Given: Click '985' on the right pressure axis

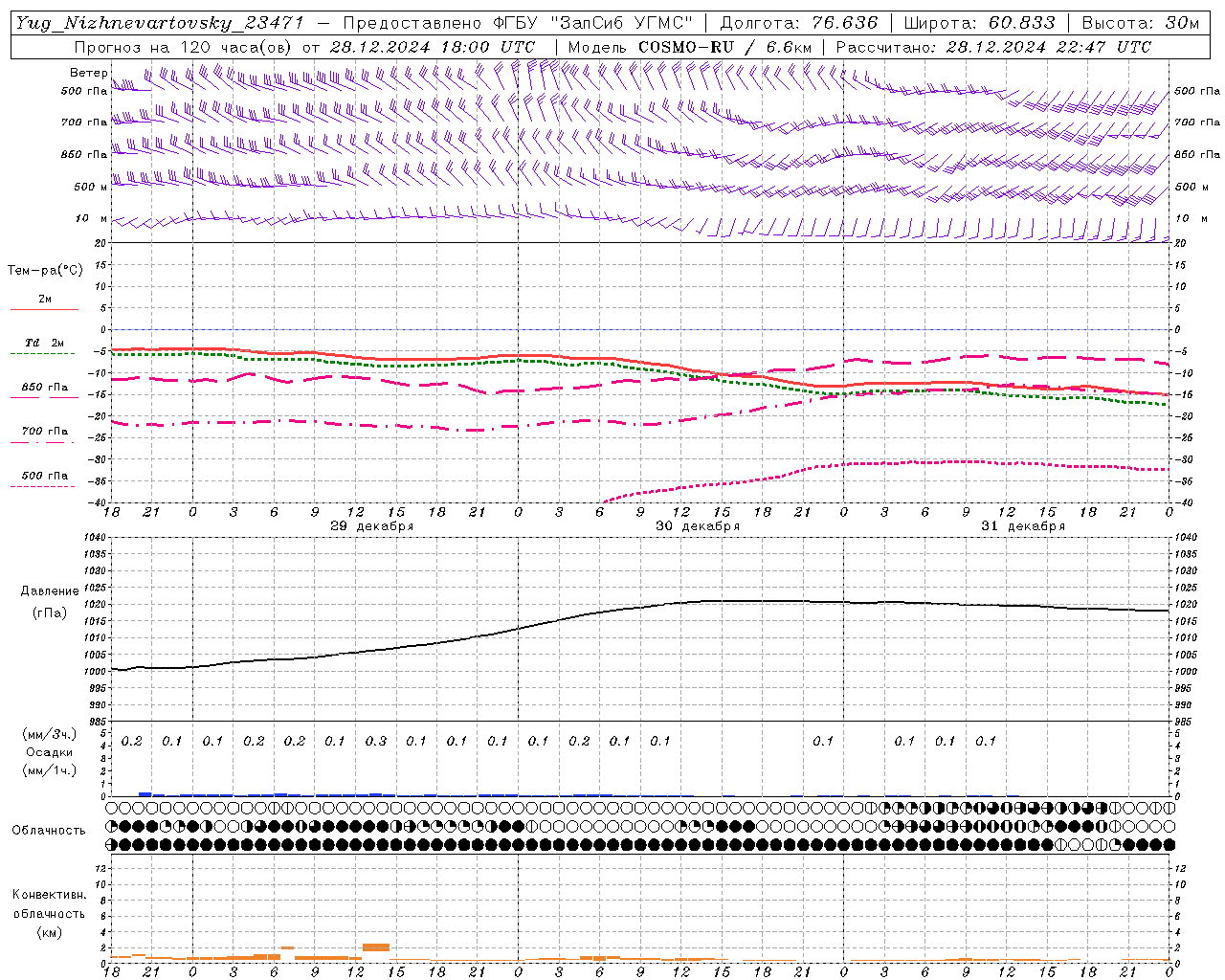Looking at the screenshot, I should point(1184,722).
